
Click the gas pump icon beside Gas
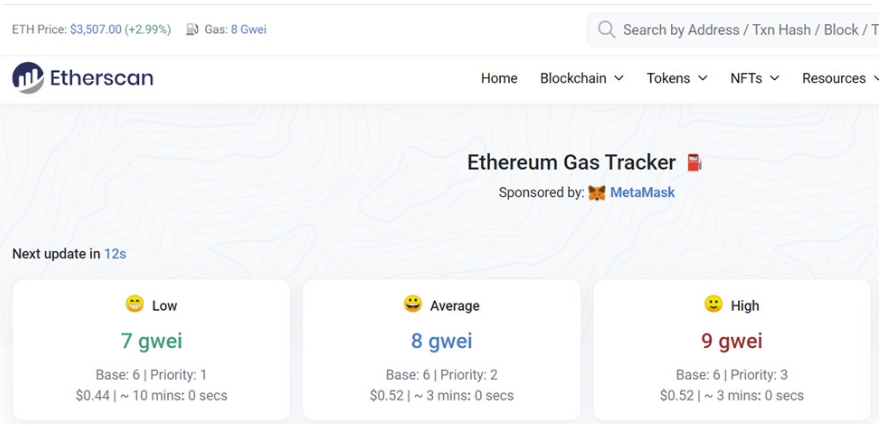[192, 29]
